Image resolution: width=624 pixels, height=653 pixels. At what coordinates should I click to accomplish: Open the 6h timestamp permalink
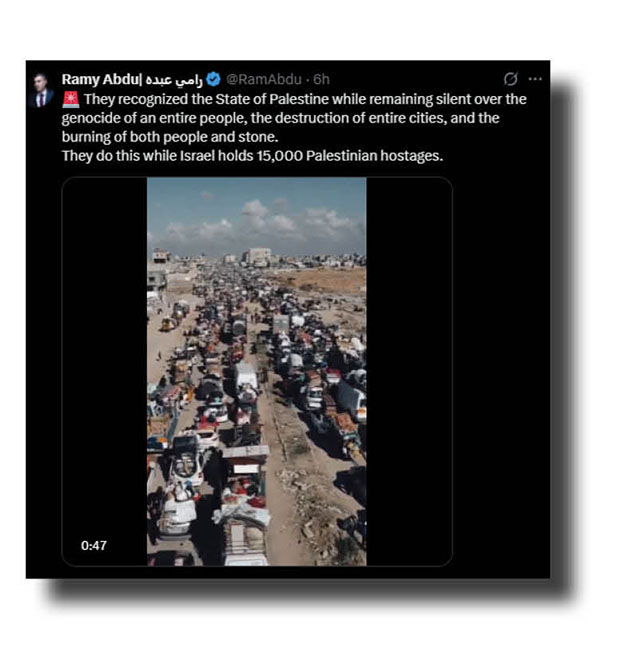point(321,79)
